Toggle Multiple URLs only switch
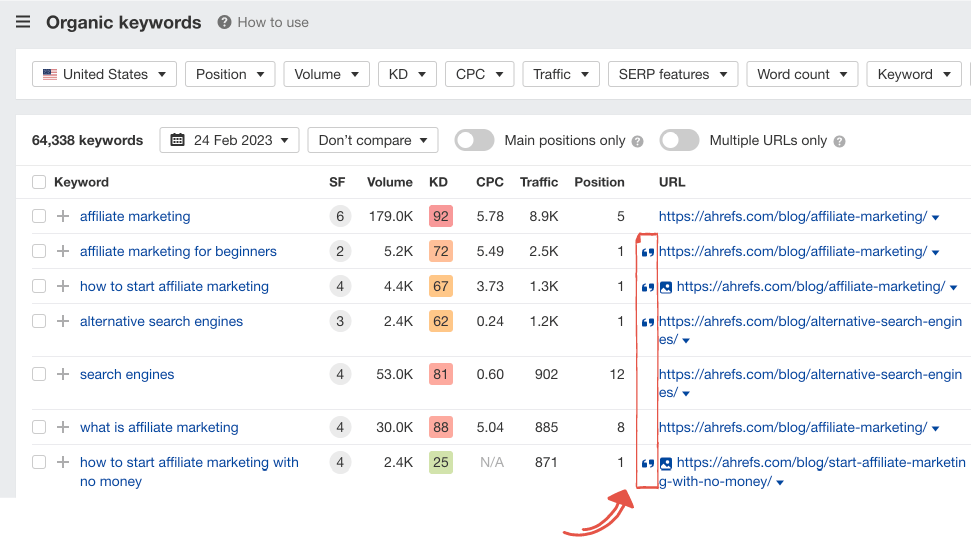 pyautogui.click(x=679, y=140)
